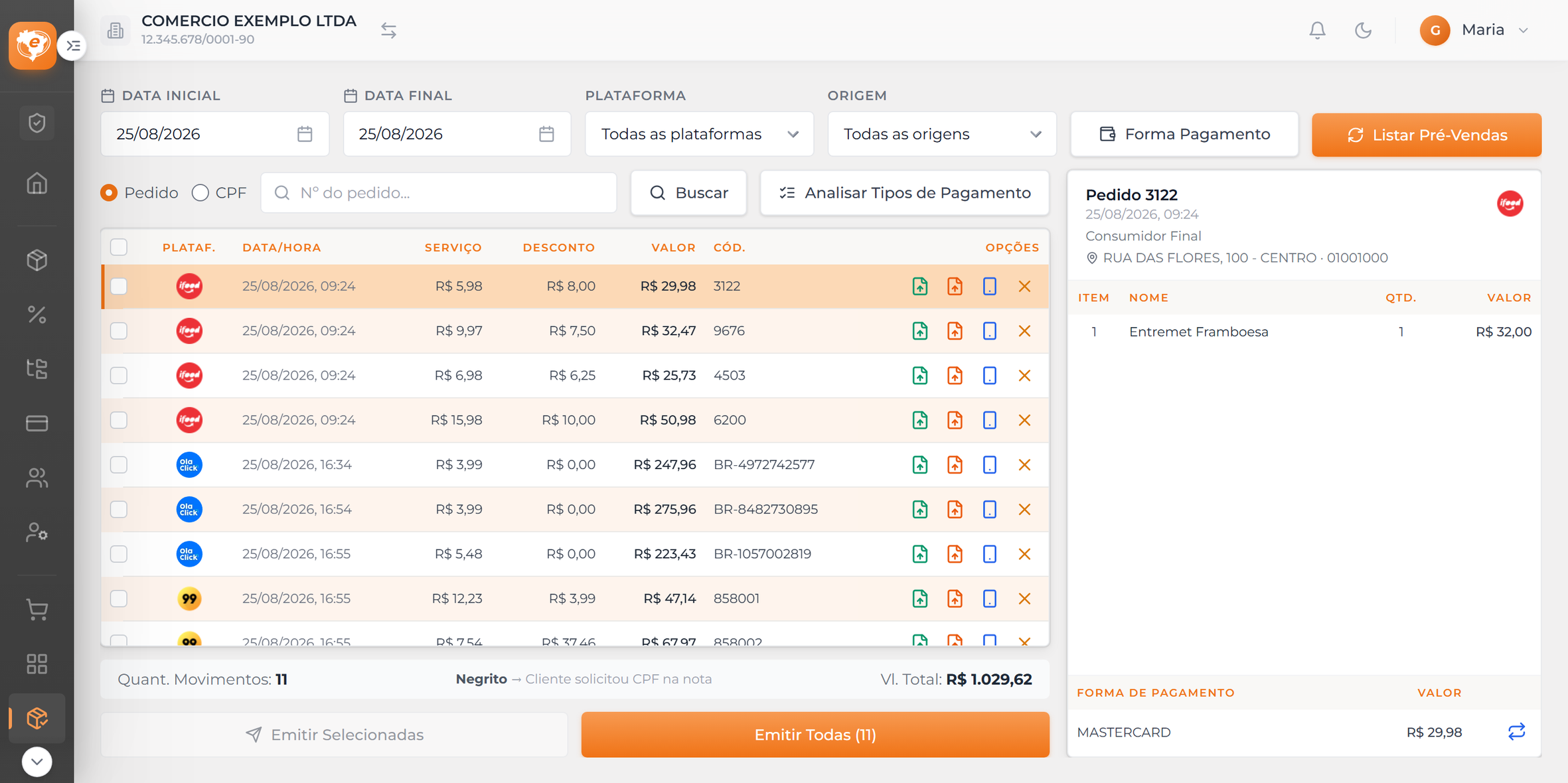
Task: Click the iFood logo in Pedido 3122 panel
Action: pos(1510,203)
